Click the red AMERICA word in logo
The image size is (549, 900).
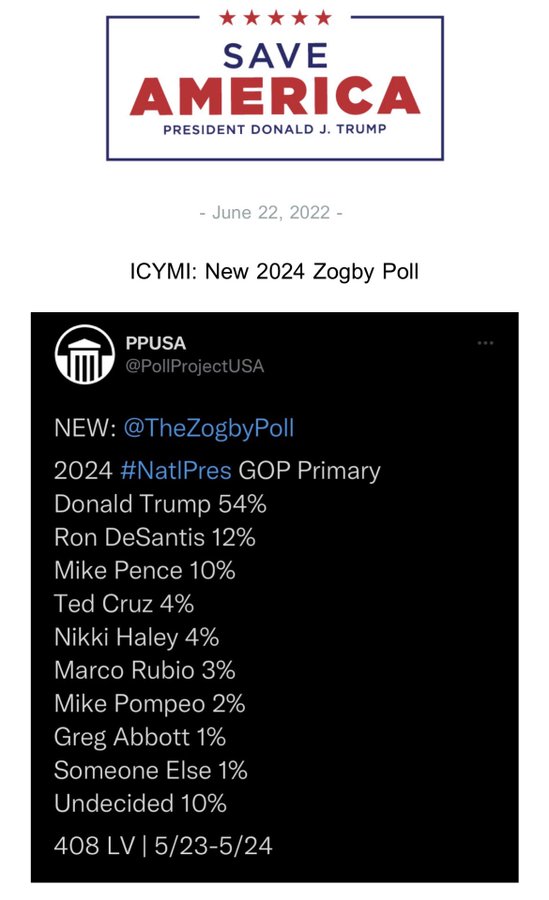275,96
